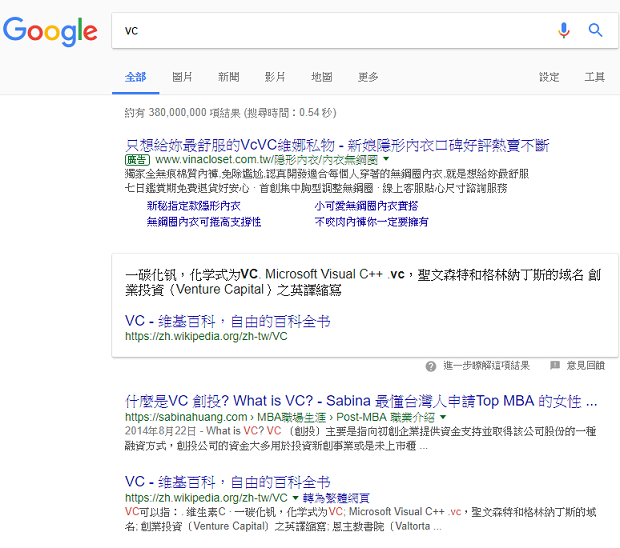Viewport: 620px width, 548px height.
Task: Click the feedback flag icon beside 意見回饋
Action: (555, 365)
